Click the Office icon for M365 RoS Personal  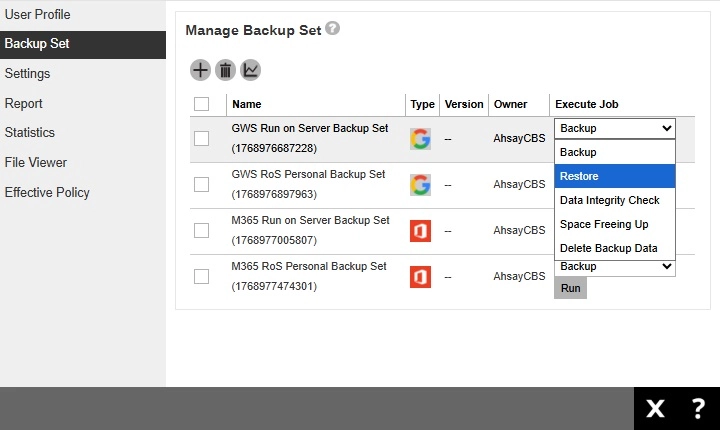tap(420, 277)
